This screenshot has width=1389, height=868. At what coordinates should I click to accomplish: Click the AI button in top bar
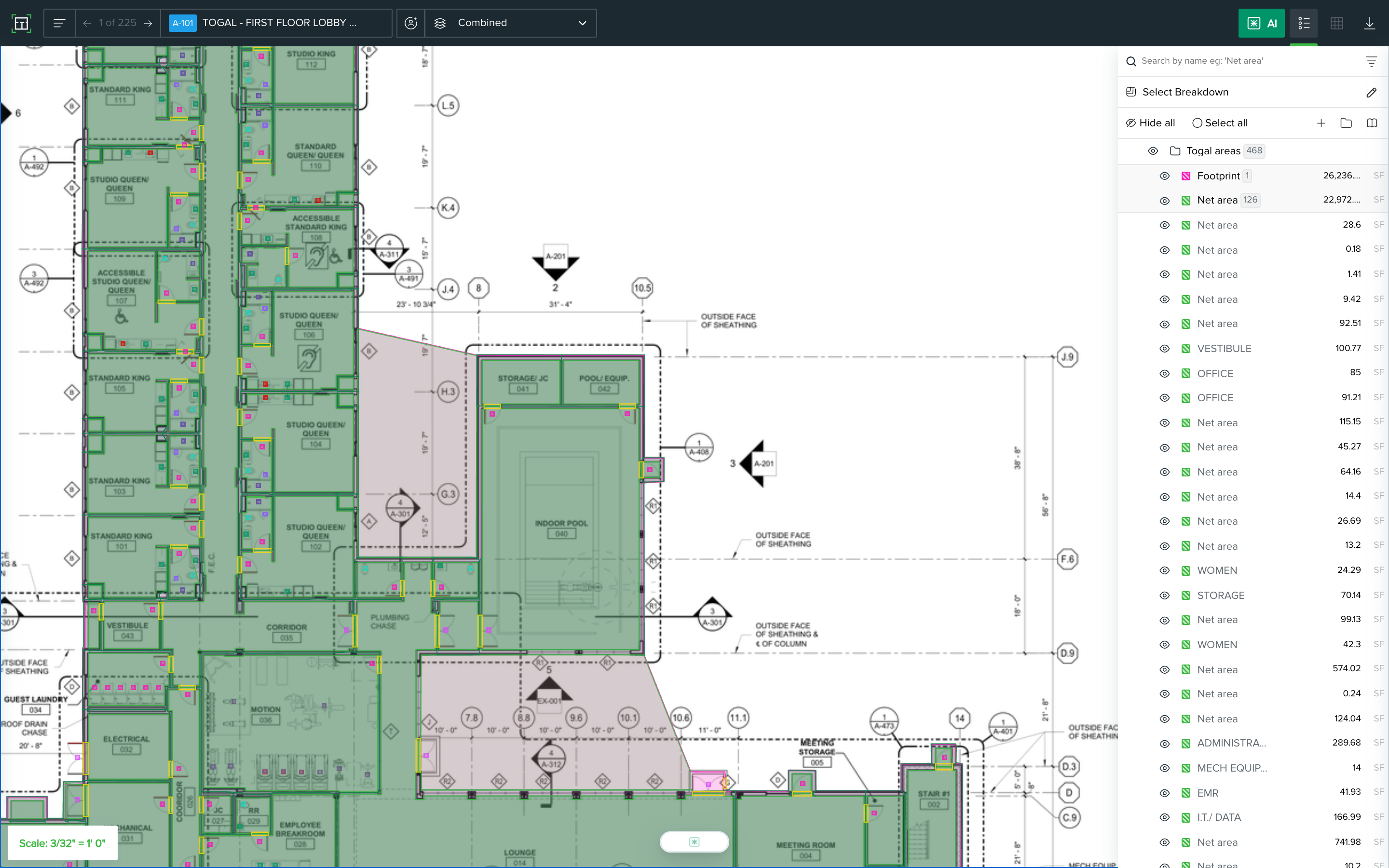coord(1261,23)
